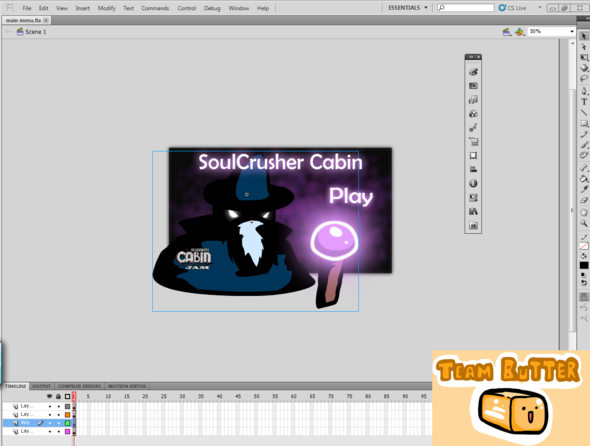
Task: Activate the Eraser tool
Action: (x=584, y=201)
